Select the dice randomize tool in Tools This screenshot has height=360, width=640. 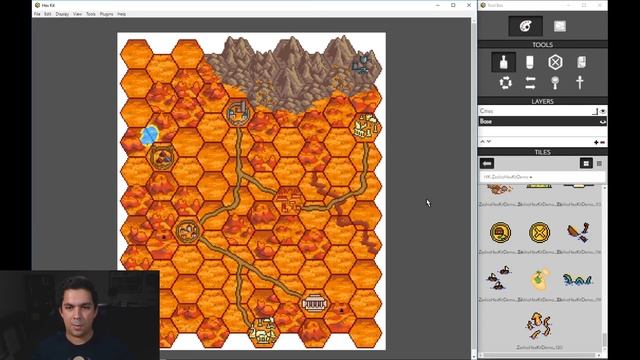(582, 62)
